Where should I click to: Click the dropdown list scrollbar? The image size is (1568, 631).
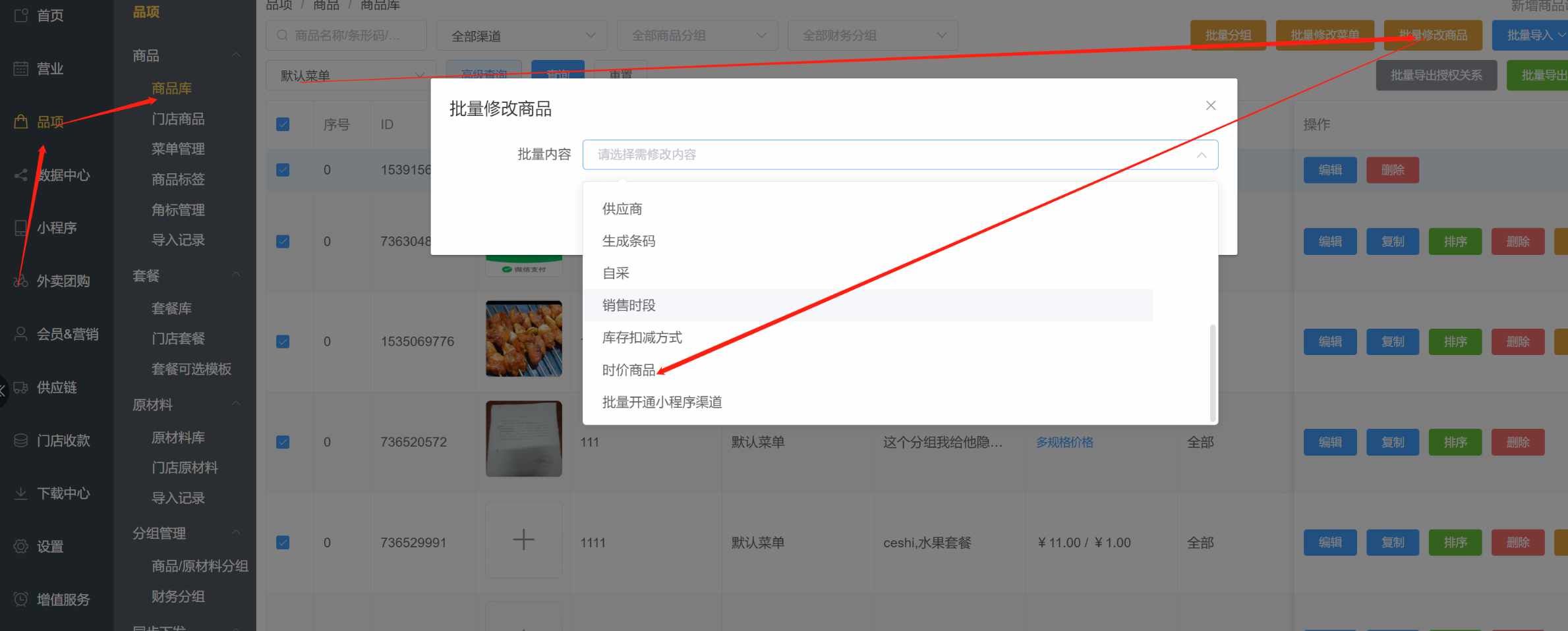click(1213, 372)
